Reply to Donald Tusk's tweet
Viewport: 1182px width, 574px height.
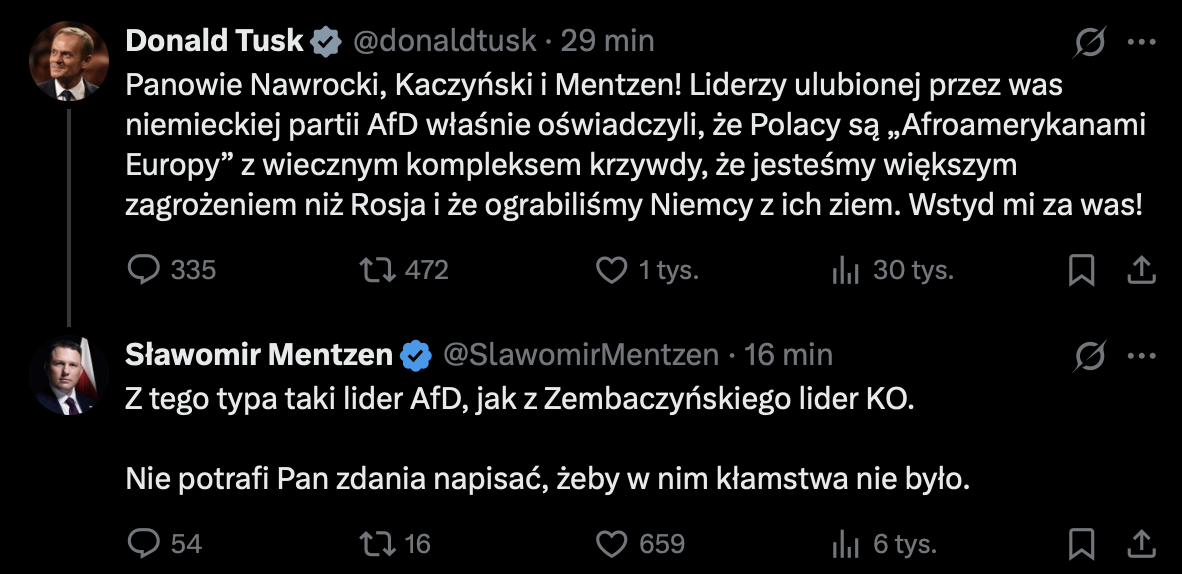146,270
